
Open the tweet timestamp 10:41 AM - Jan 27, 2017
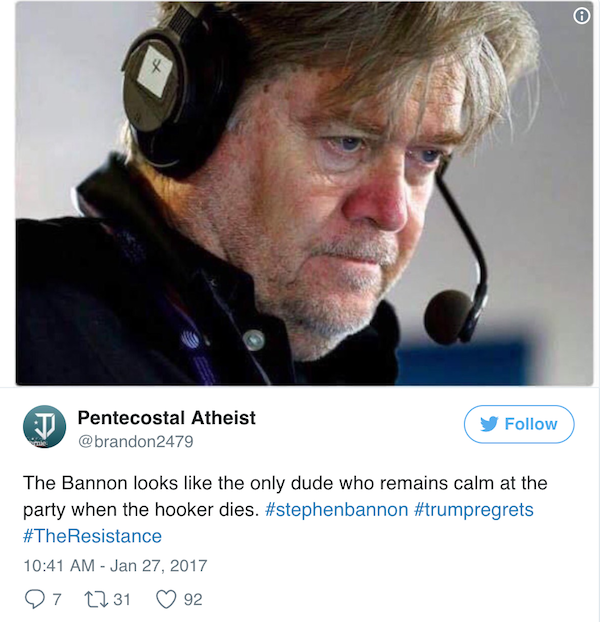tap(115, 566)
